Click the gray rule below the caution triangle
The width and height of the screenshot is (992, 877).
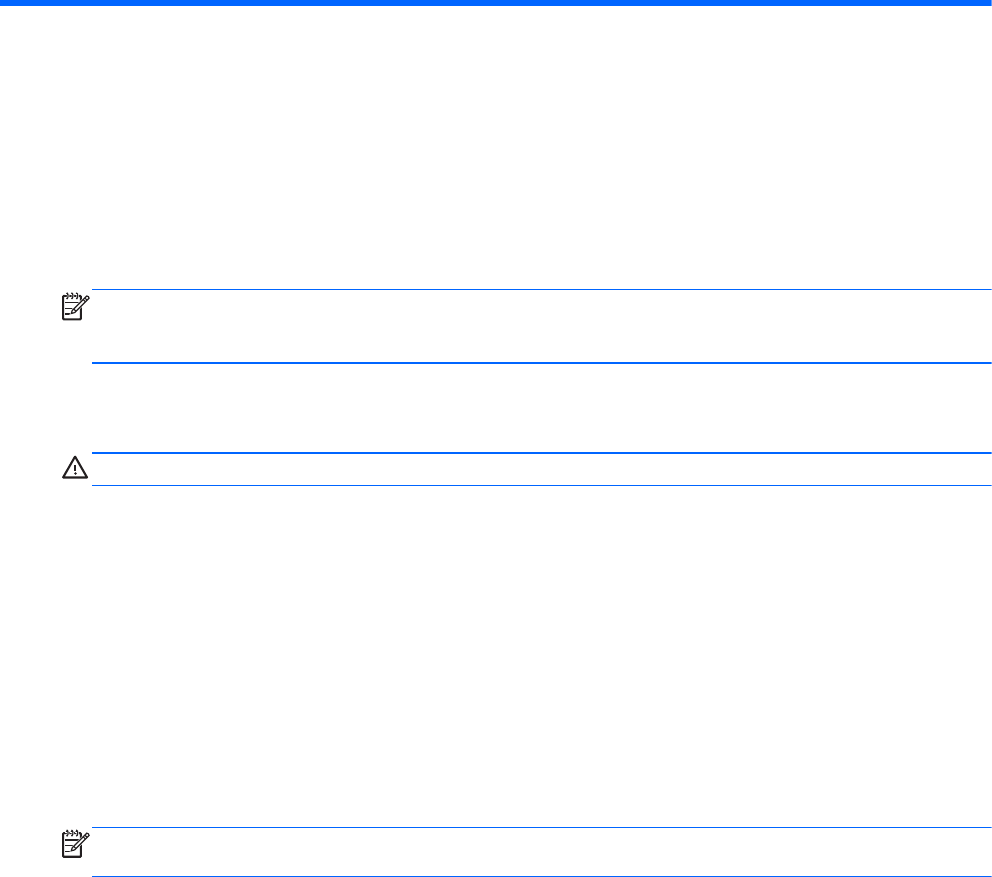click(540, 486)
